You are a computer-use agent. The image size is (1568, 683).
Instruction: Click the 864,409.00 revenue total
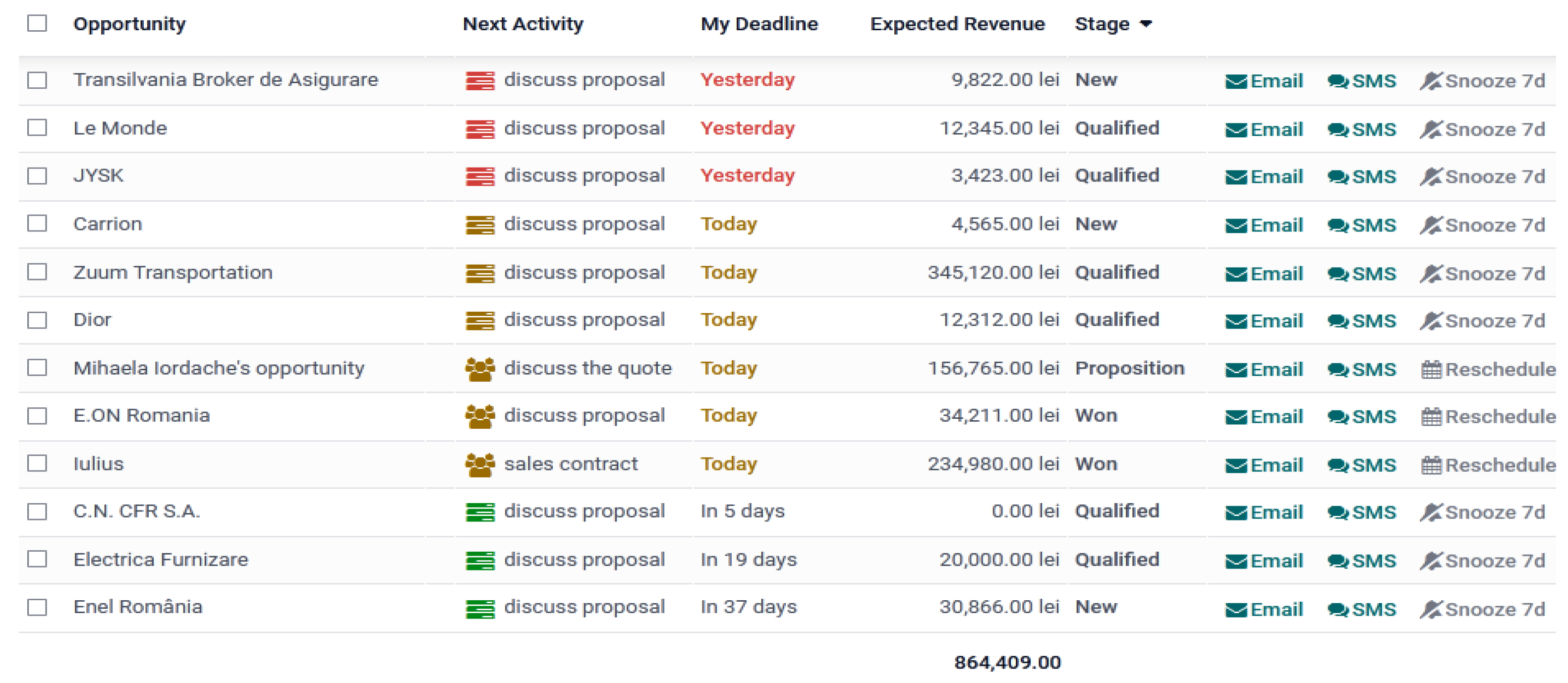point(1007,662)
